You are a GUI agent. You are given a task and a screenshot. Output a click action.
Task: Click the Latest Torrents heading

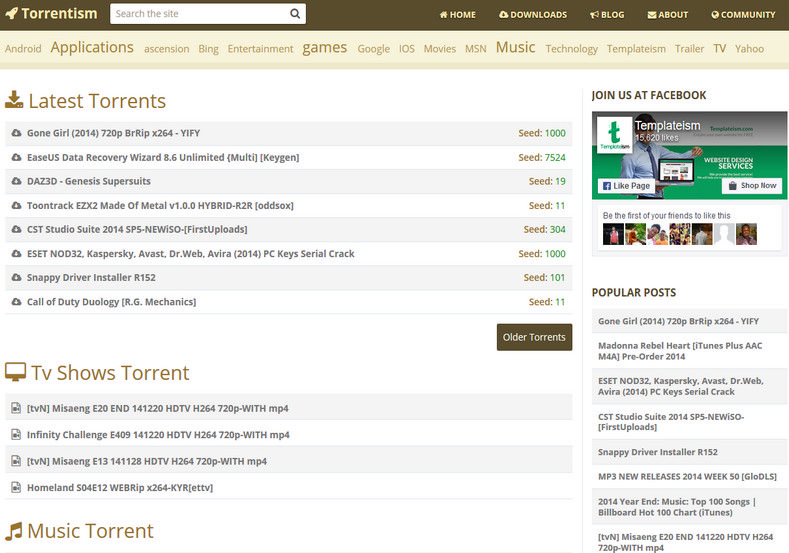[97, 101]
